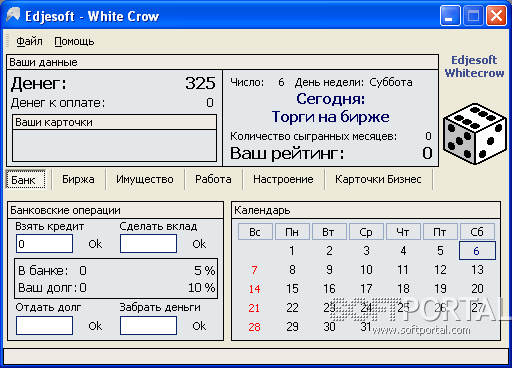Click the 5 % deposit rate
The width and height of the screenshot is (512, 368).
point(205,270)
